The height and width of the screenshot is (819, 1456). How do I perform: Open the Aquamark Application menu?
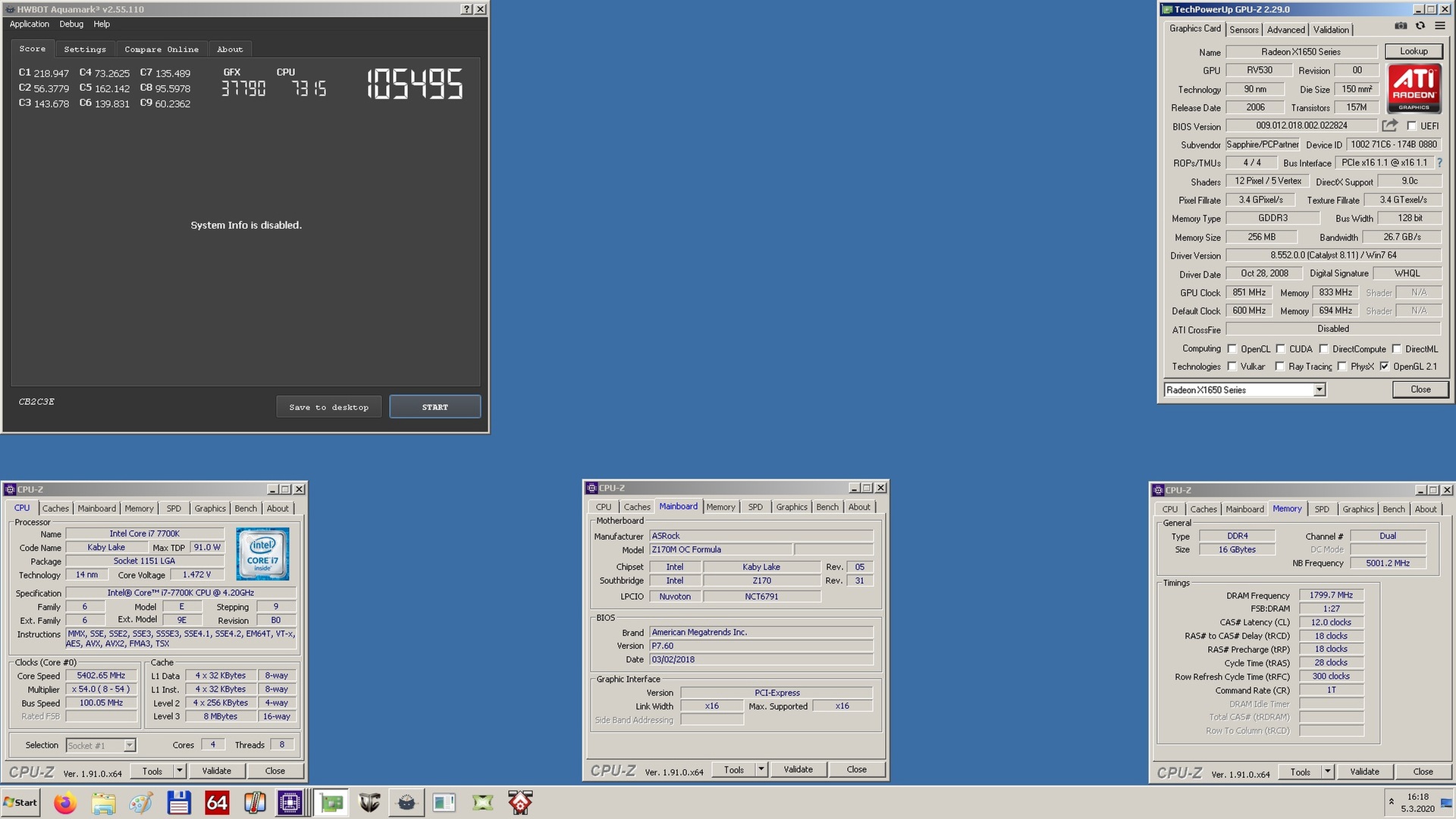tap(29, 24)
